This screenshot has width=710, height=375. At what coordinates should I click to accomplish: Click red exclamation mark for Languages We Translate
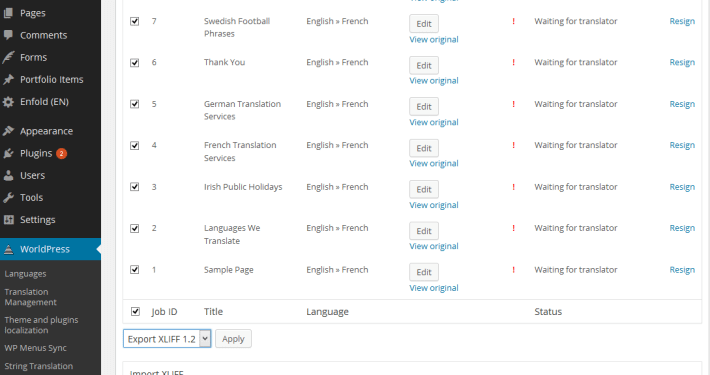click(x=513, y=228)
